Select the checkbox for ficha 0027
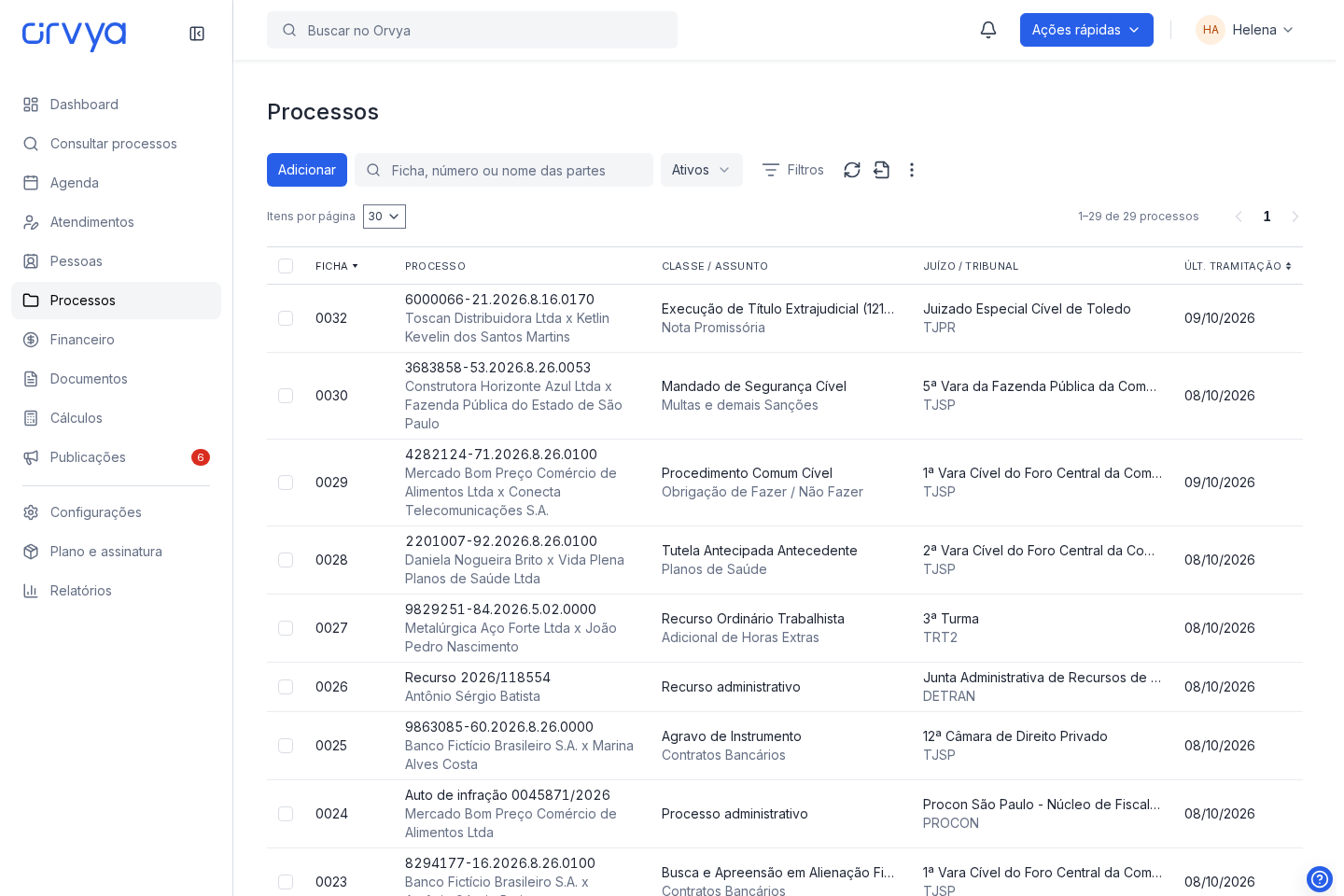This screenshot has width=1344, height=896. (x=286, y=628)
